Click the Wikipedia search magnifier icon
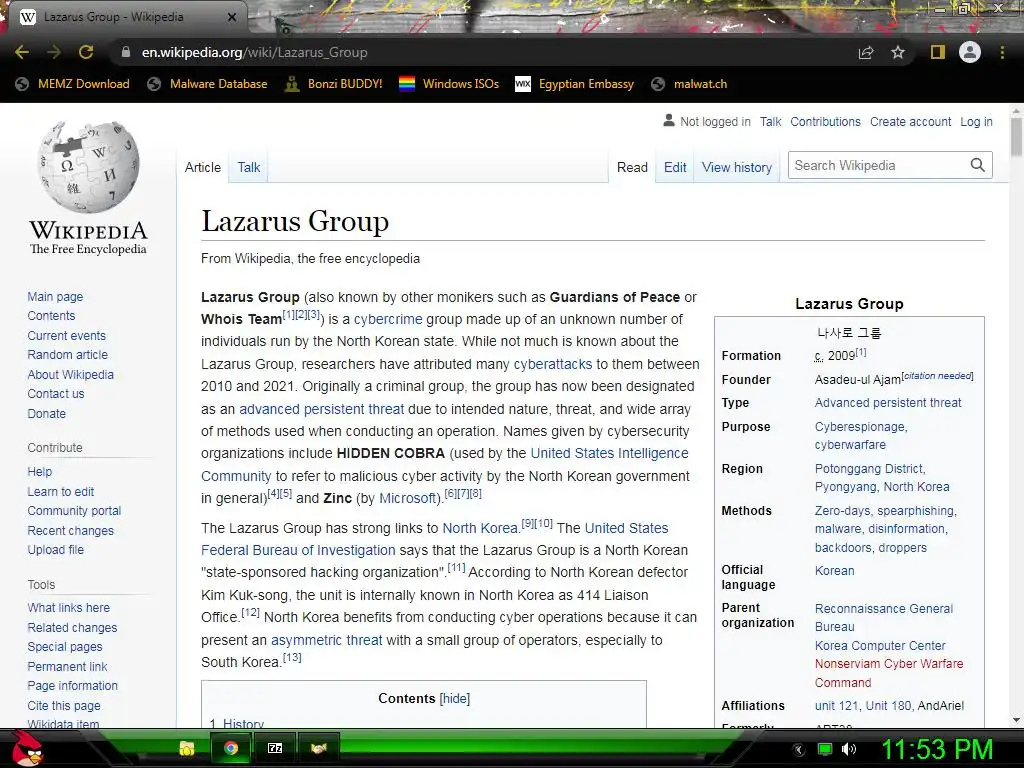The height and width of the screenshot is (768, 1024). [x=978, y=165]
